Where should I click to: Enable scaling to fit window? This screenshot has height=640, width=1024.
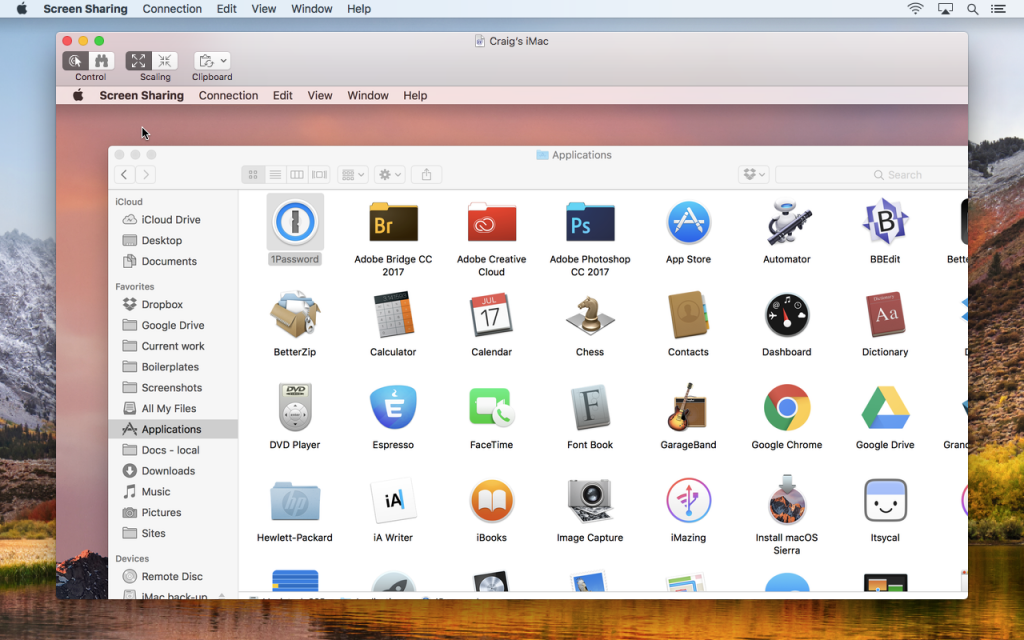pyautogui.click(x=138, y=61)
